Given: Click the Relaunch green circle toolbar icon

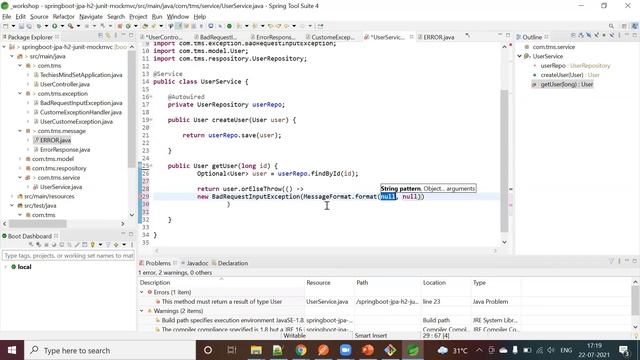Looking at the screenshot, I should [x=229, y=26].
